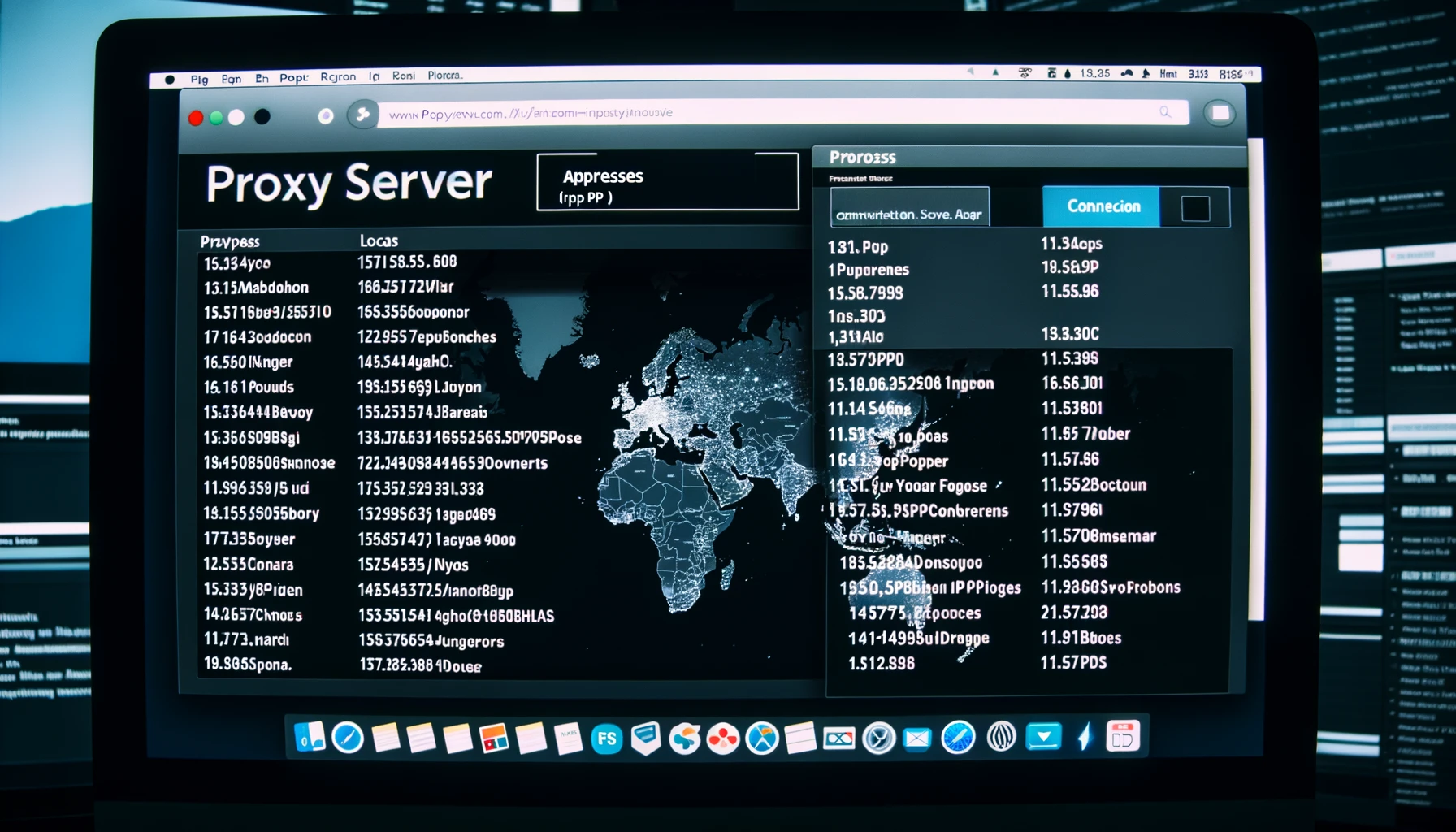Launch the blue Safari globe next to Mail
Viewport: 1456px width, 832px height.
coord(958,738)
